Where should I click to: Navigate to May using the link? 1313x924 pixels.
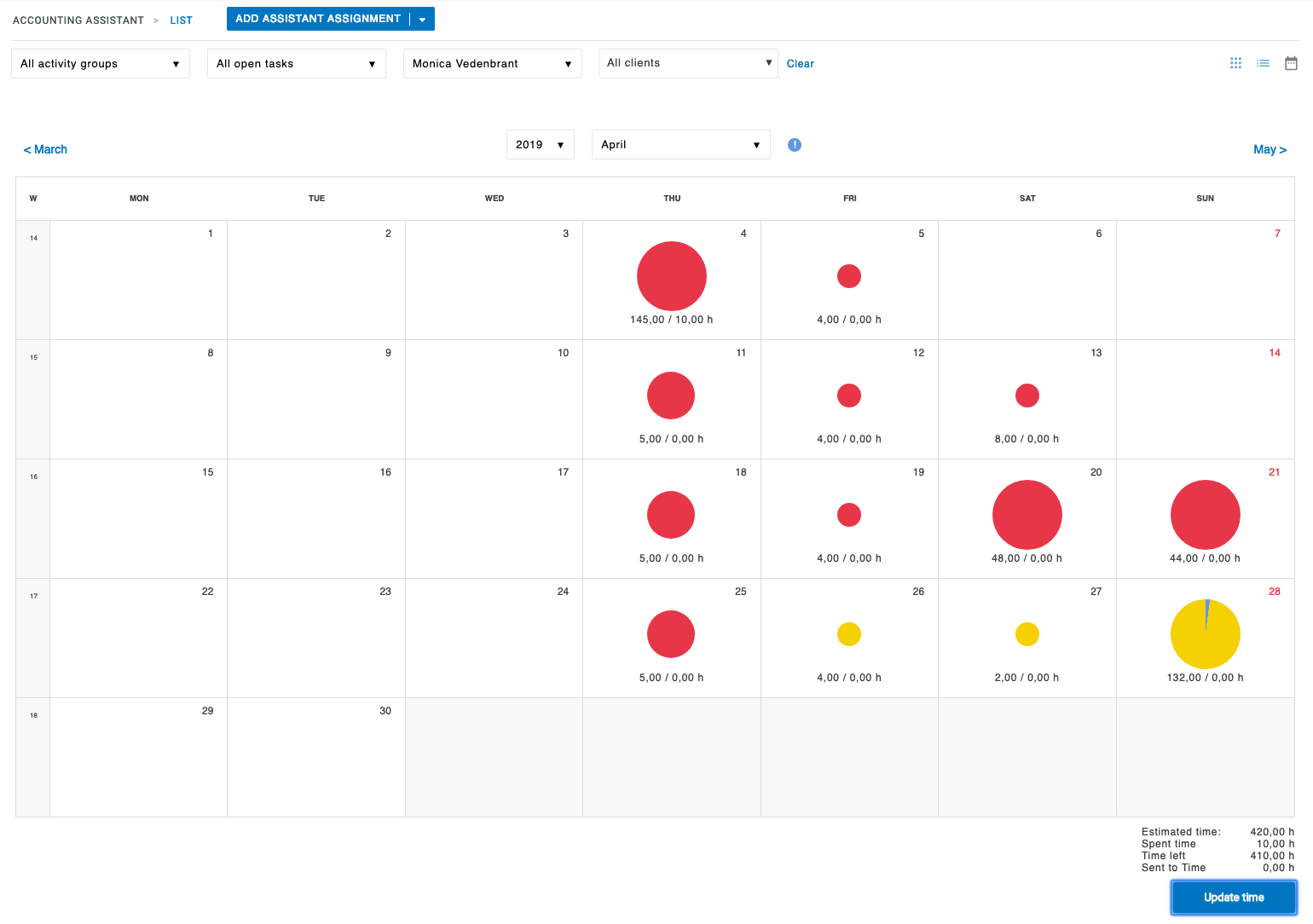(x=1270, y=149)
